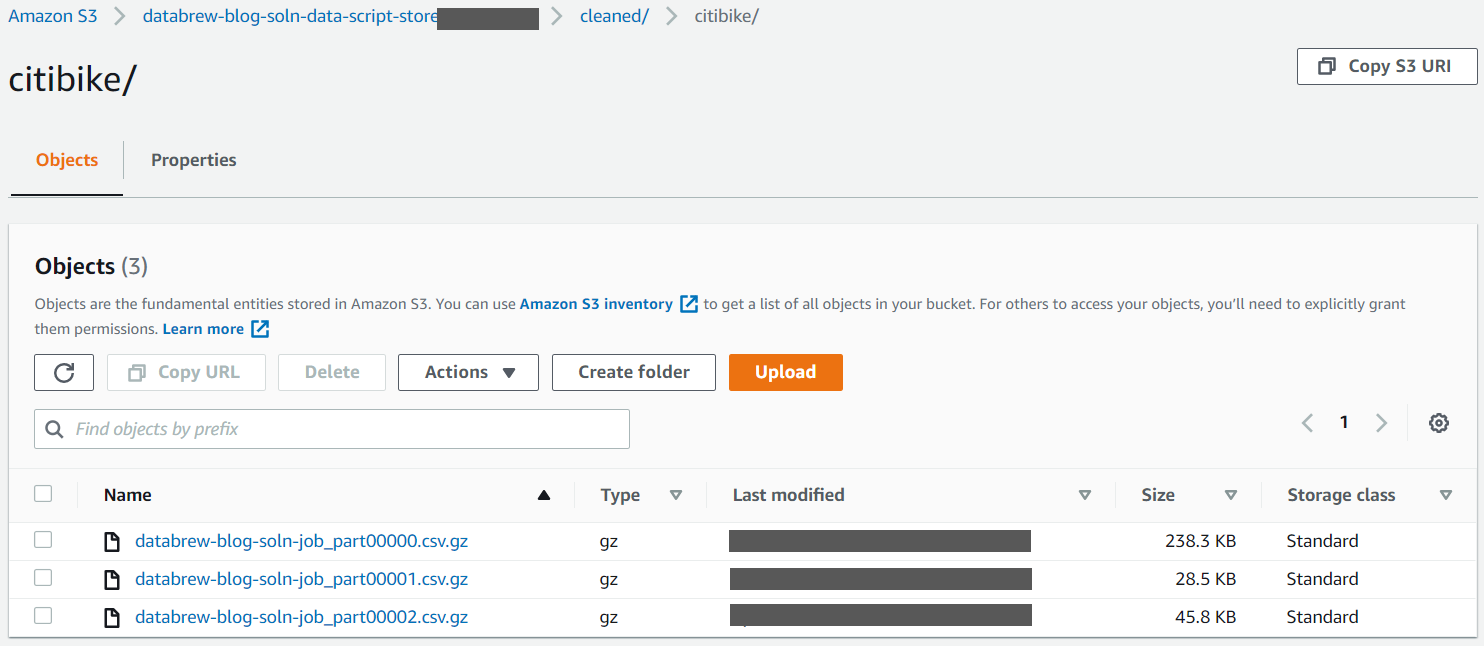The height and width of the screenshot is (646, 1484).
Task: Go to previous page arrow in pagination
Action: (x=1307, y=423)
